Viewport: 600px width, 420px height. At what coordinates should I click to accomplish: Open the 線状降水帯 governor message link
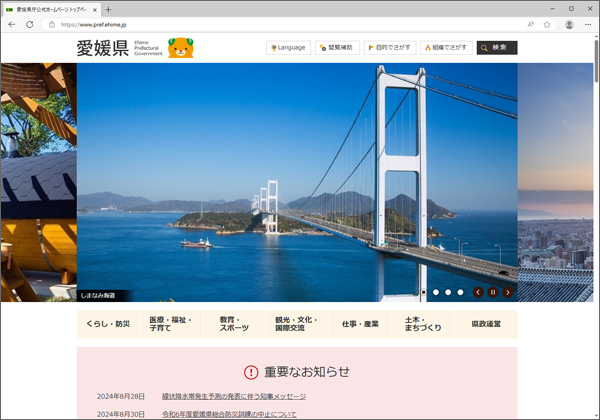234,396
